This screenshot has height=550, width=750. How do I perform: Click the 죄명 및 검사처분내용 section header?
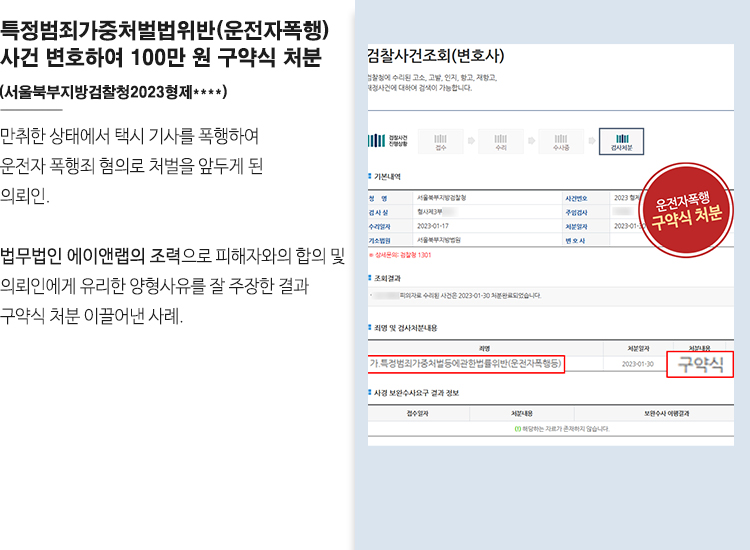[406, 327]
